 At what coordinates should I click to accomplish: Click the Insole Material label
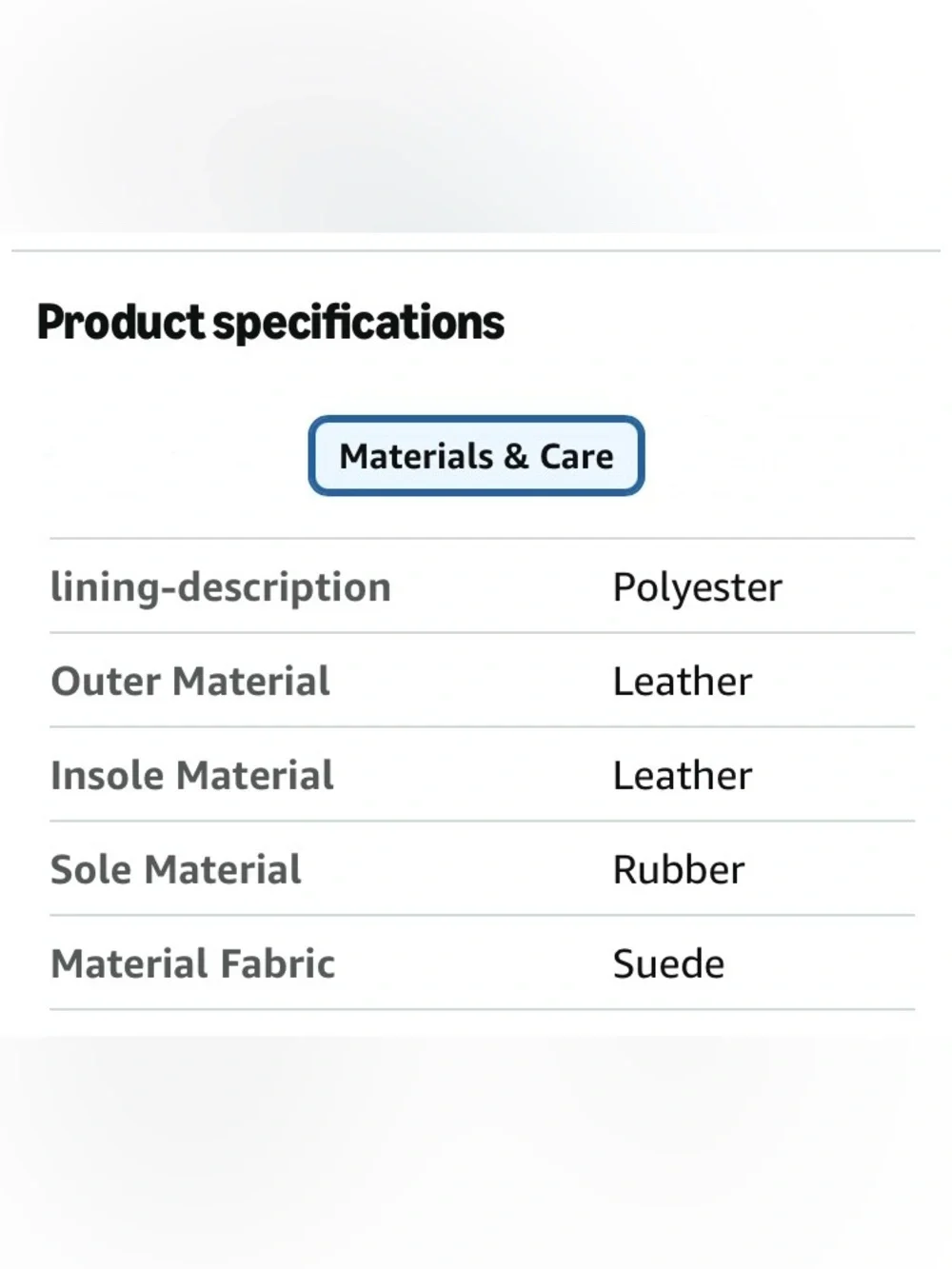click(192, 776)
